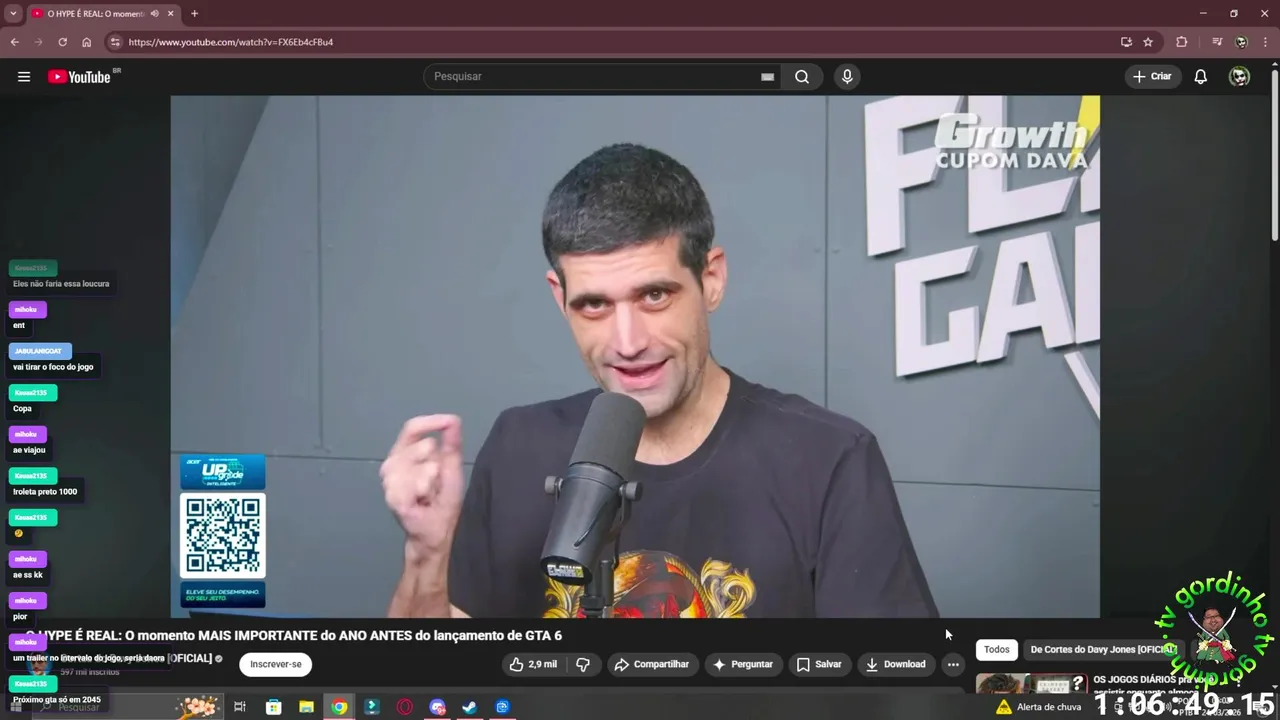Click chat message 'troleta preto 1000'

pyautogui.click(x=45, y=492)
